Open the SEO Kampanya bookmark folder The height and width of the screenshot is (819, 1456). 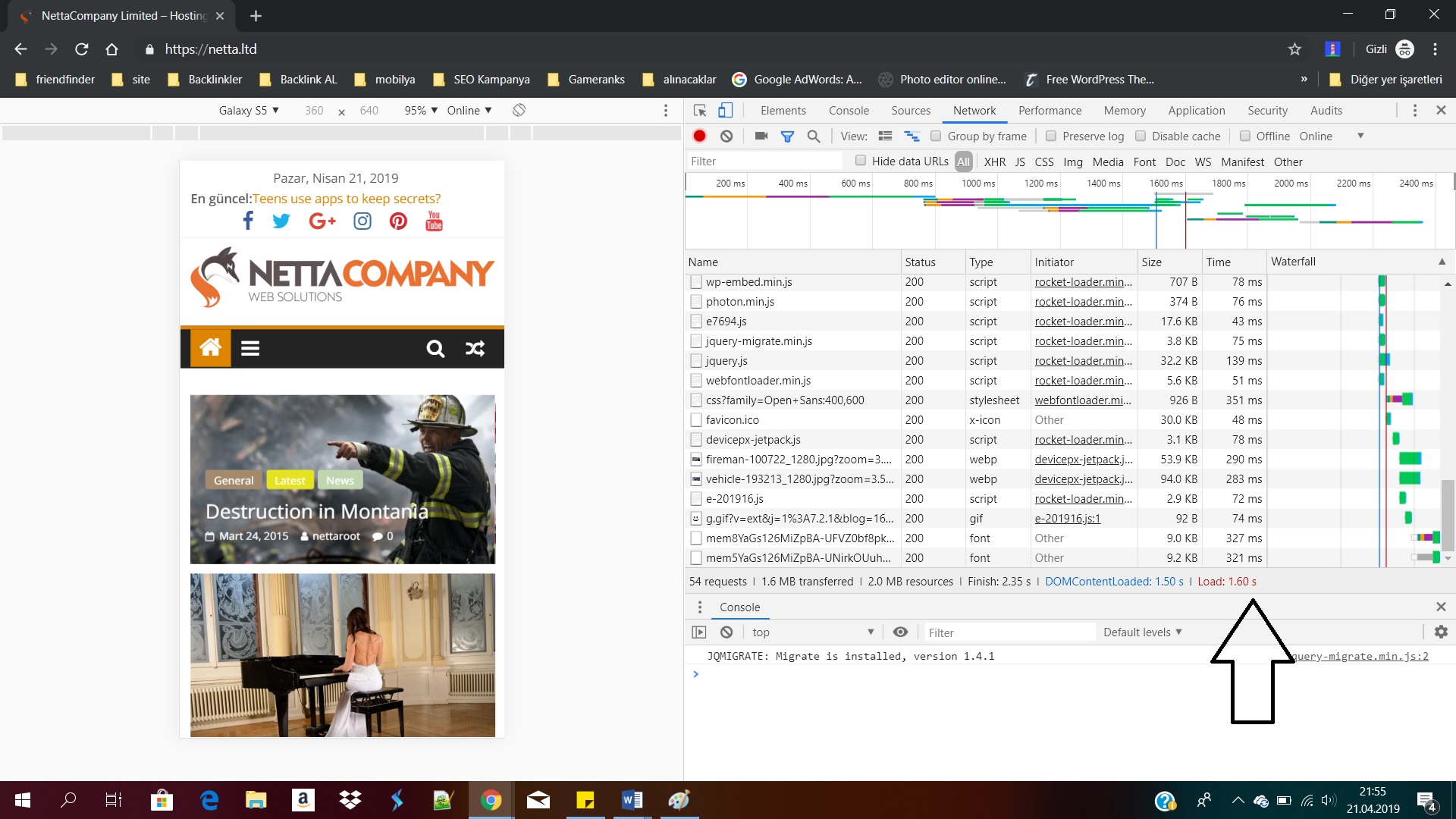481,80
